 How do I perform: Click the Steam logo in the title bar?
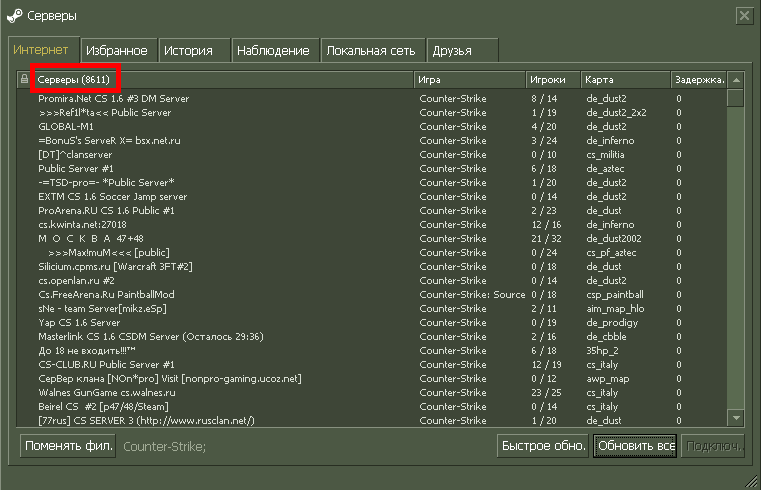pyautogui.click(x=15, y=15)
